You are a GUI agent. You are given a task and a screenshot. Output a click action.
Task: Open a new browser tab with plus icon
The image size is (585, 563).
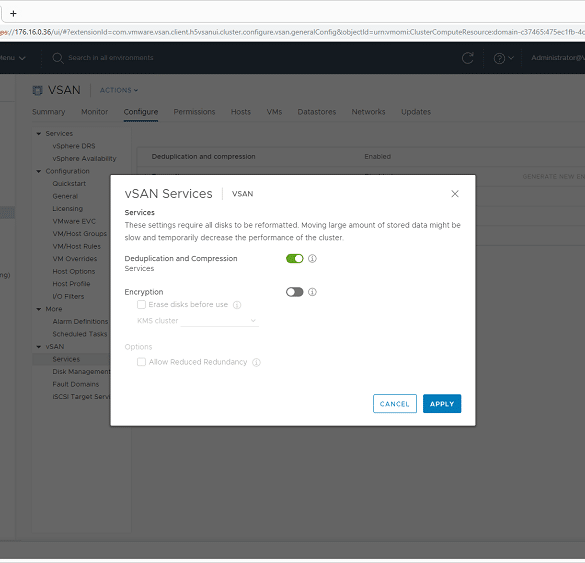(13, 14)
